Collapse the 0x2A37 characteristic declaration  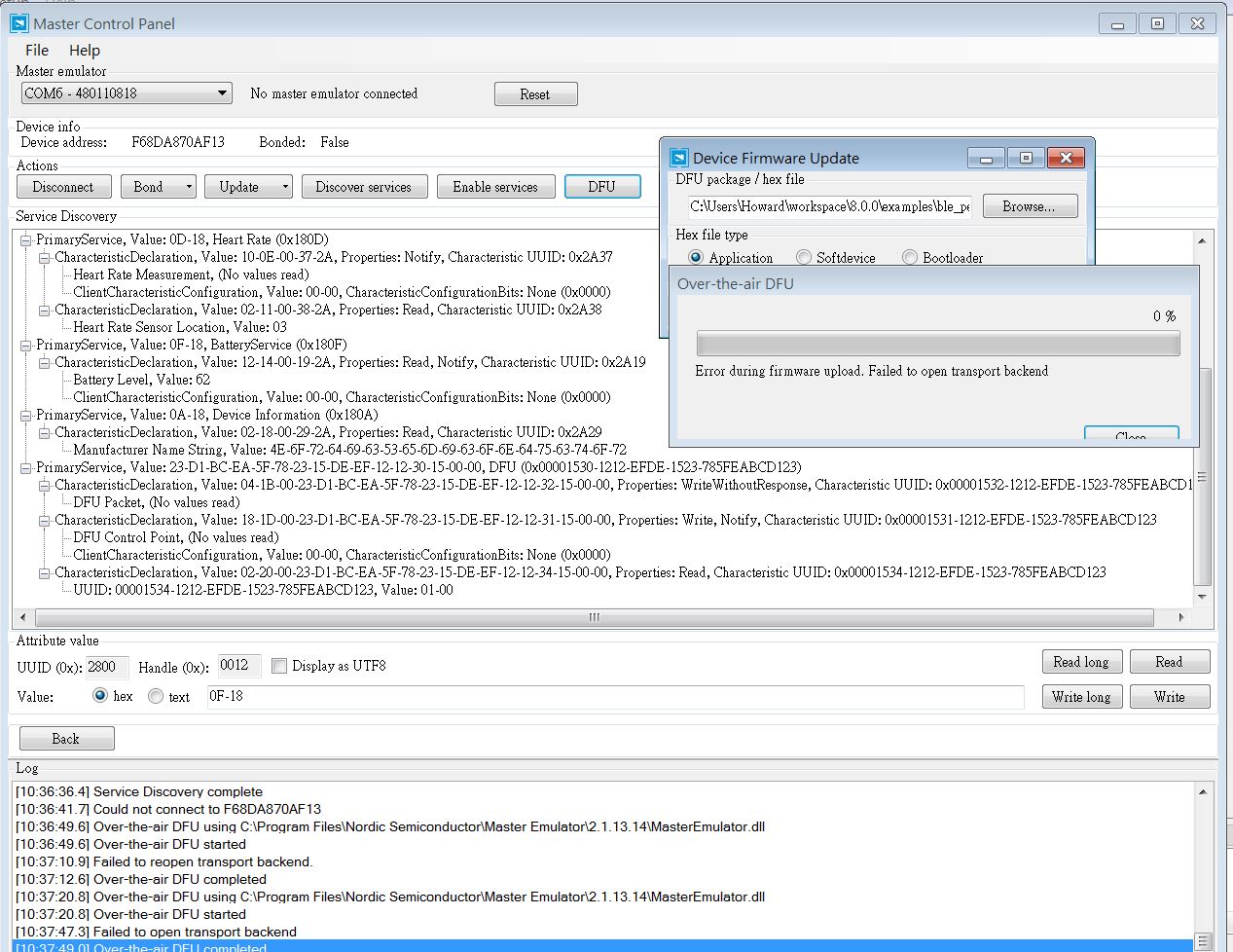45,257
